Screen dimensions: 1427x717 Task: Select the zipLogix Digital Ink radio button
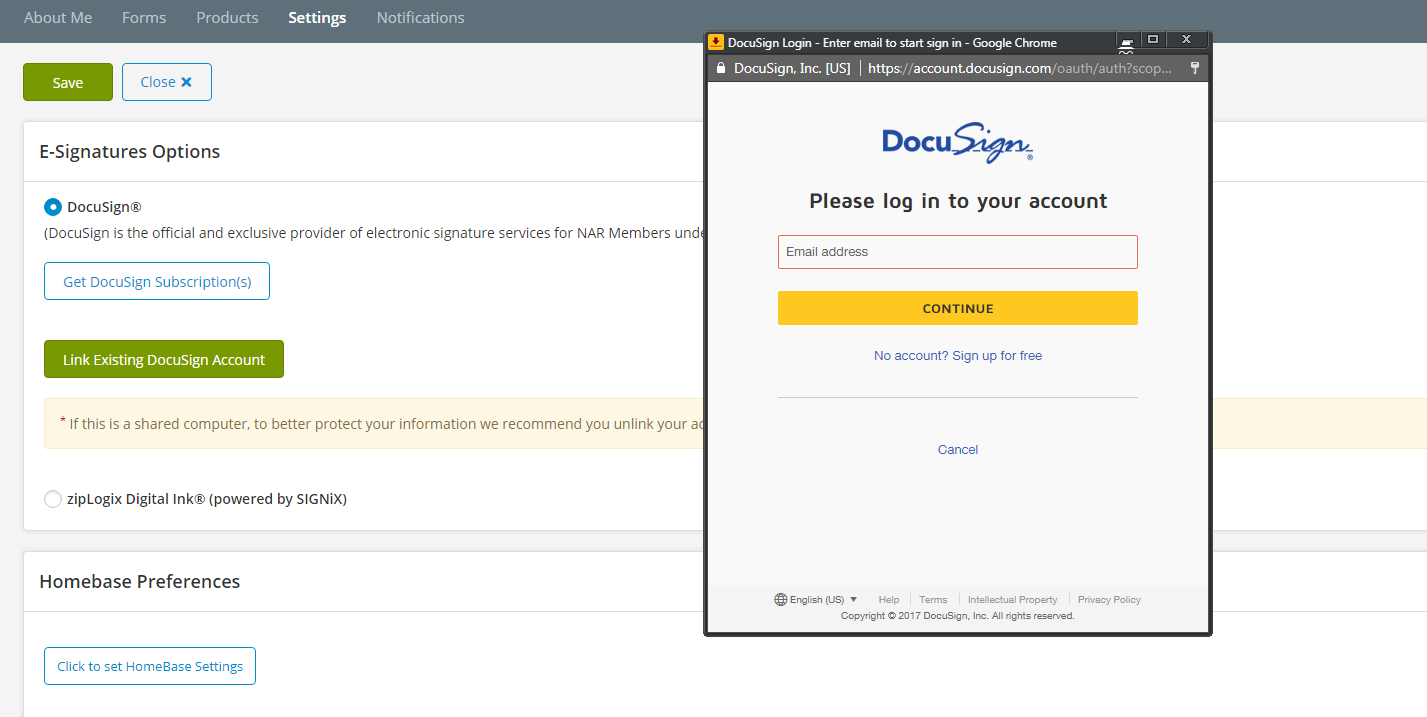52,498
